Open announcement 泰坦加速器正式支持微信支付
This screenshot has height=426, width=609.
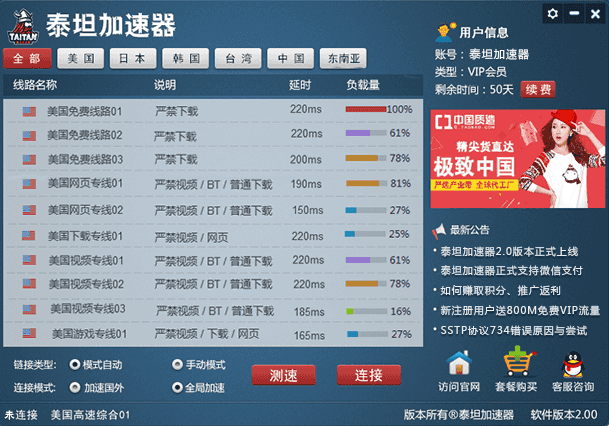(x=512, y=271)
